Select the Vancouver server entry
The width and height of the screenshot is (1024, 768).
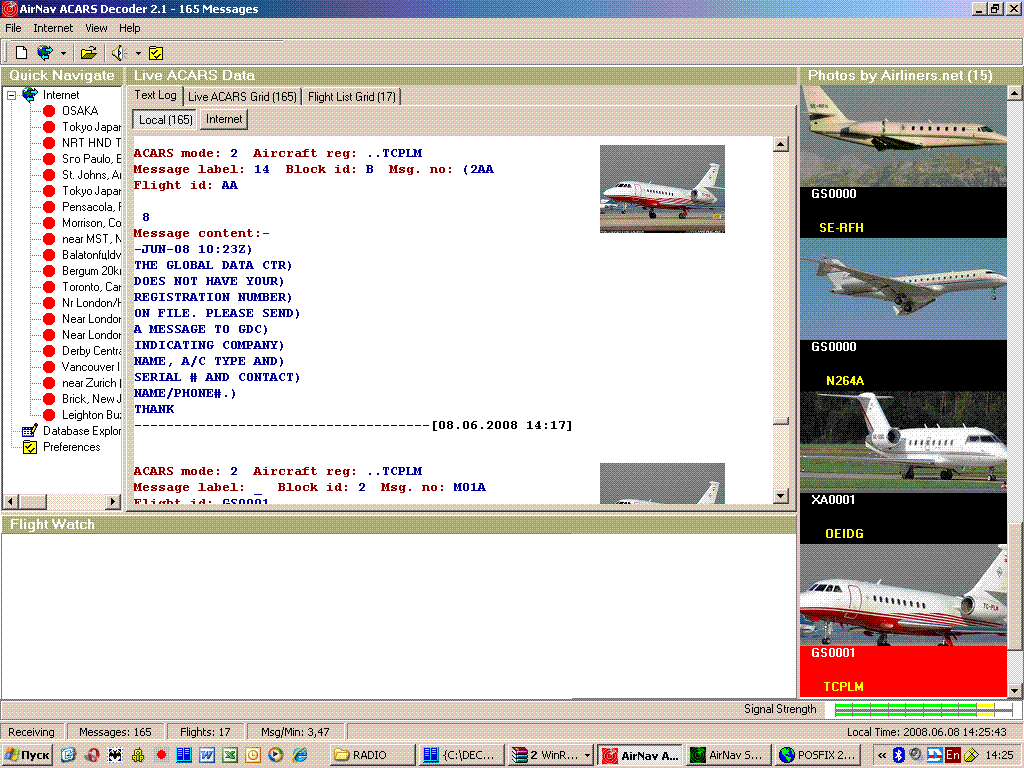tap(91, 367)
